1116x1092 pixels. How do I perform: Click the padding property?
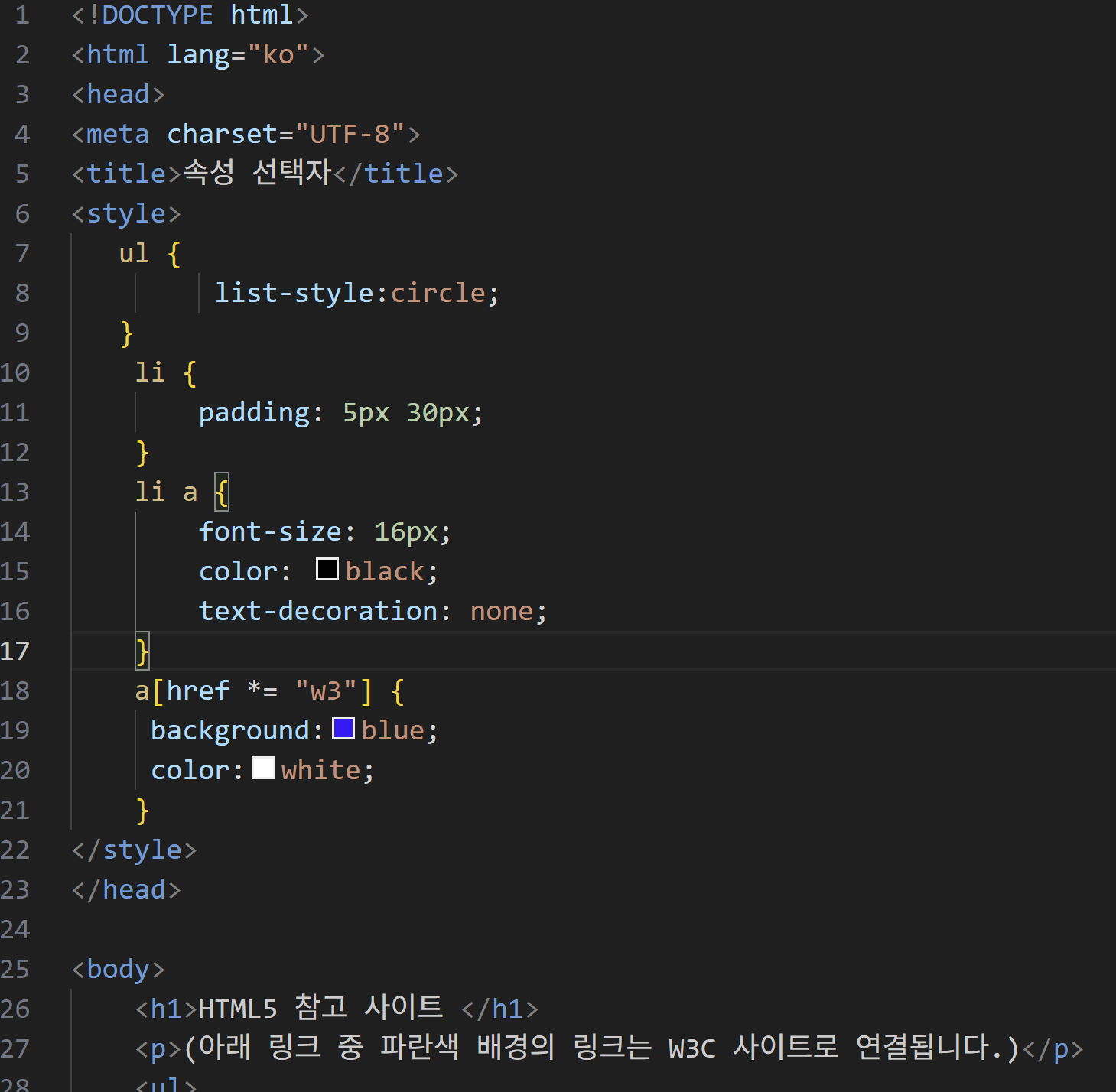255,412
